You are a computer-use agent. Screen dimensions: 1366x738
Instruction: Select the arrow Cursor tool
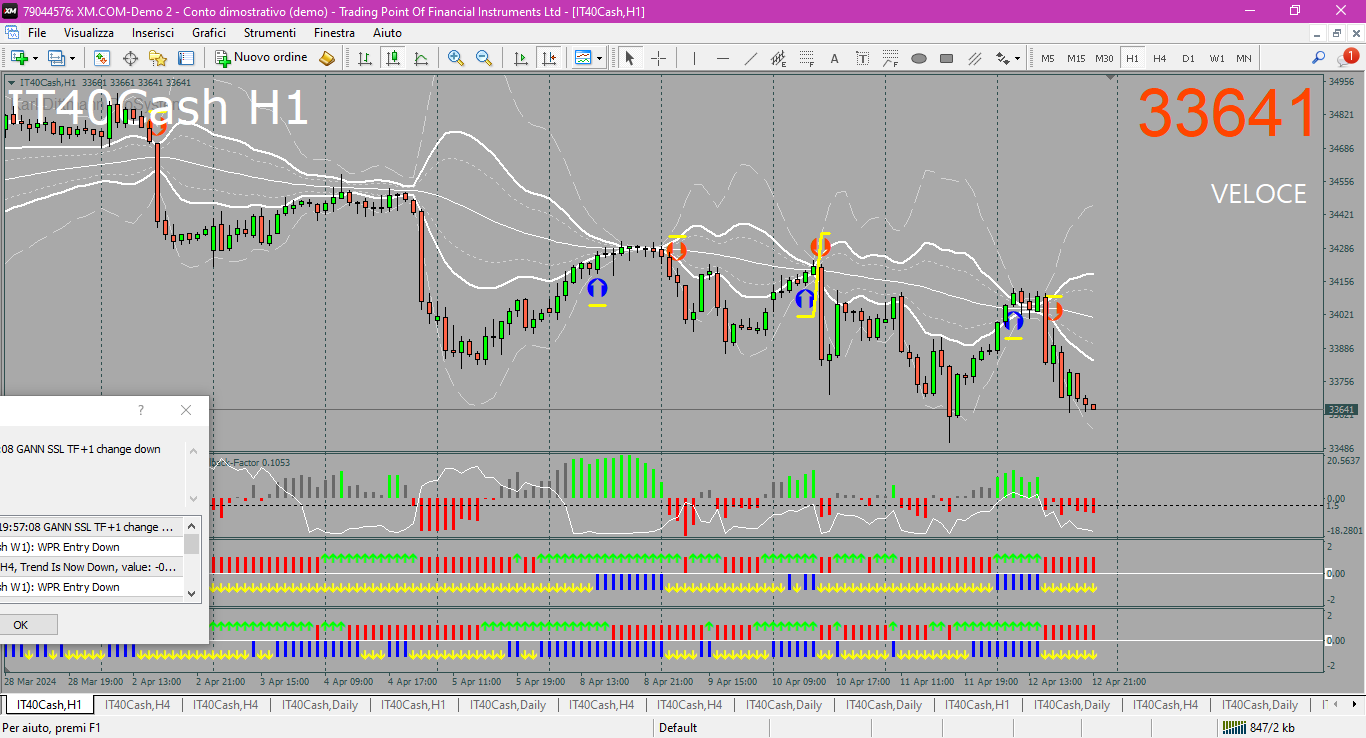click(630, 58)
